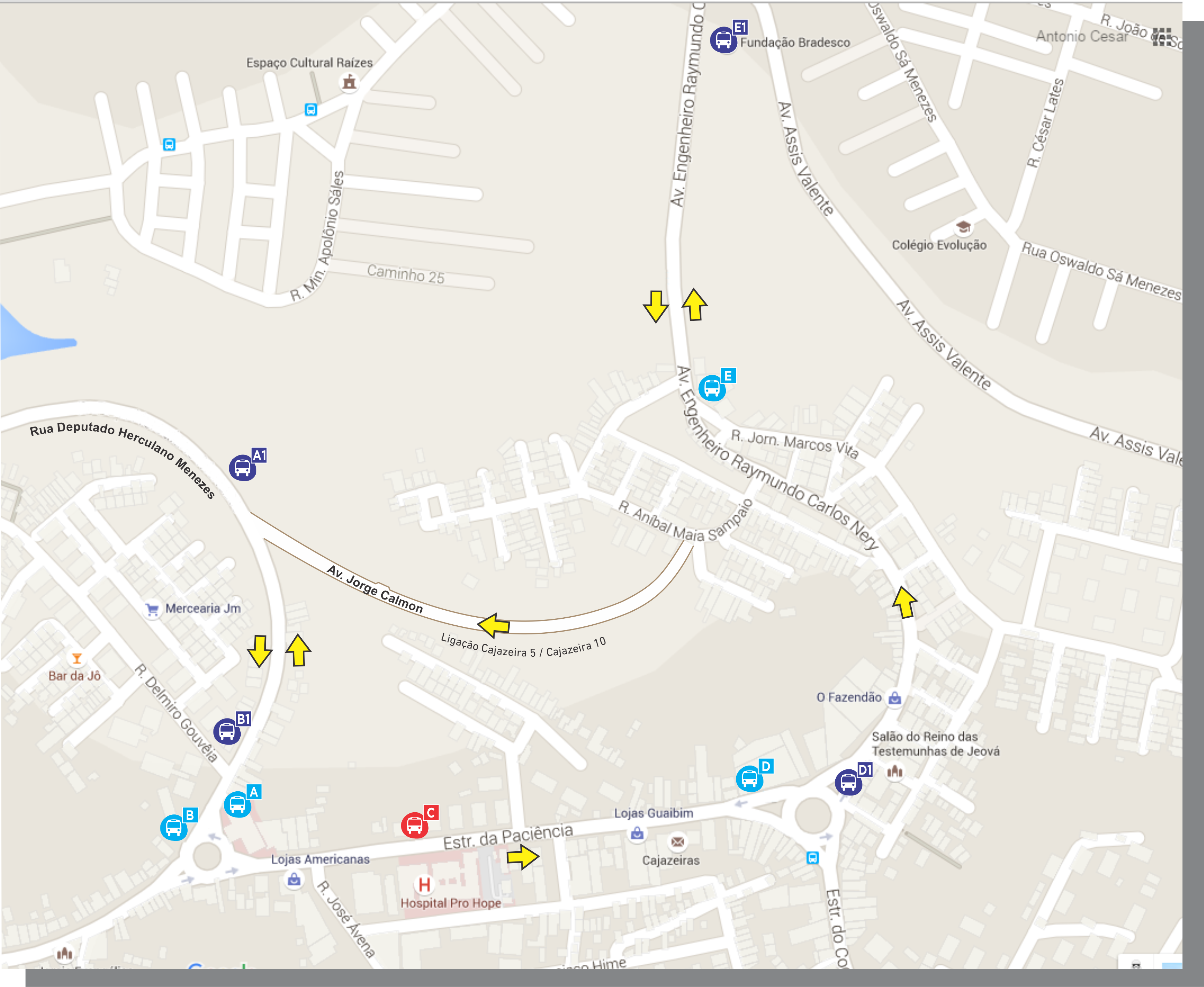Click small bus icon beside Estr. do Co
Screen dimensions: 1204x987
click(813, 858)
